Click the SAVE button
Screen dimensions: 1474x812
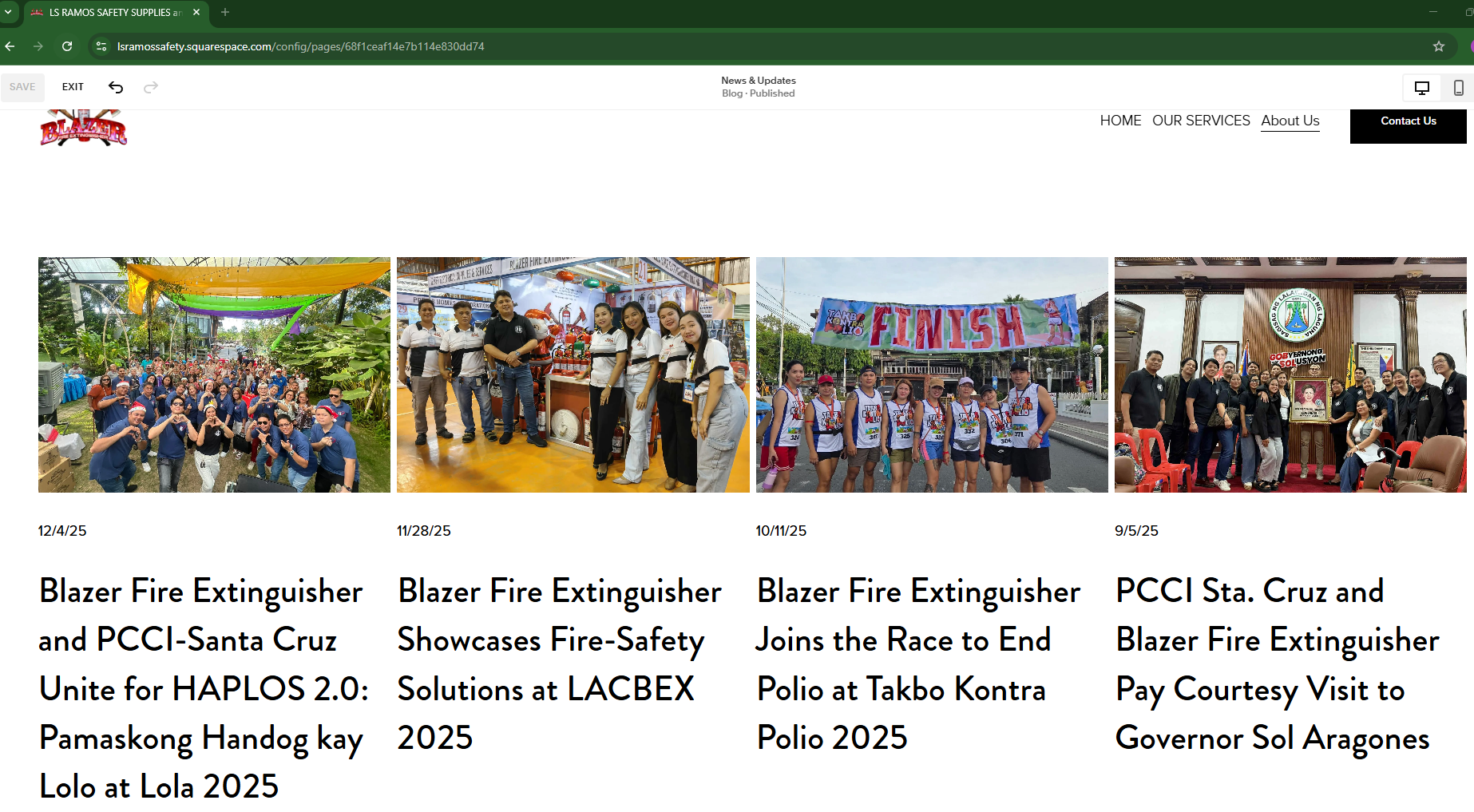pos(22,87)
